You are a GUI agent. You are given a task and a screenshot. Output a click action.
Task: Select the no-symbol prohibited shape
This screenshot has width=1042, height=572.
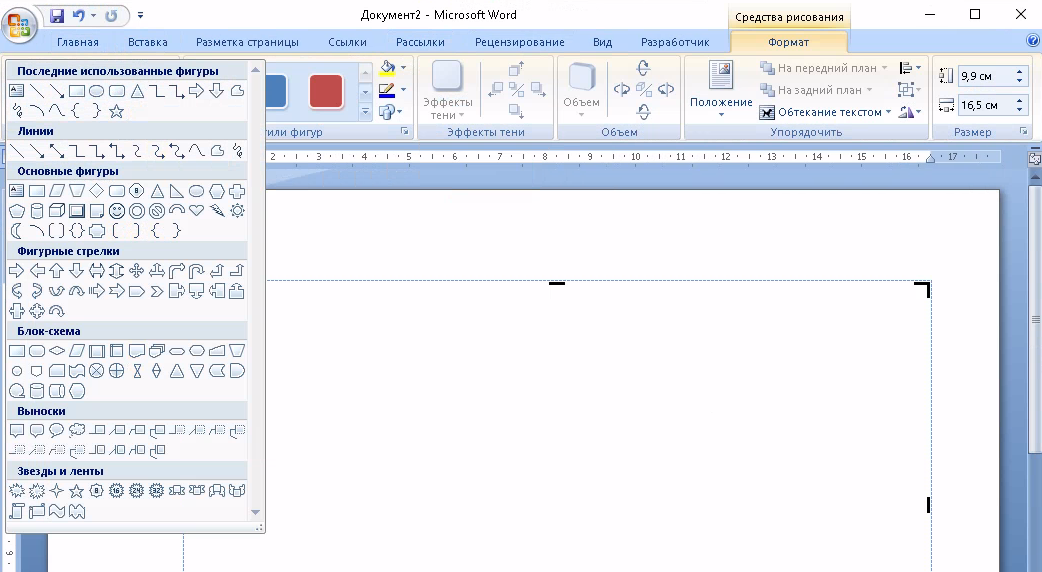(157, 211)
